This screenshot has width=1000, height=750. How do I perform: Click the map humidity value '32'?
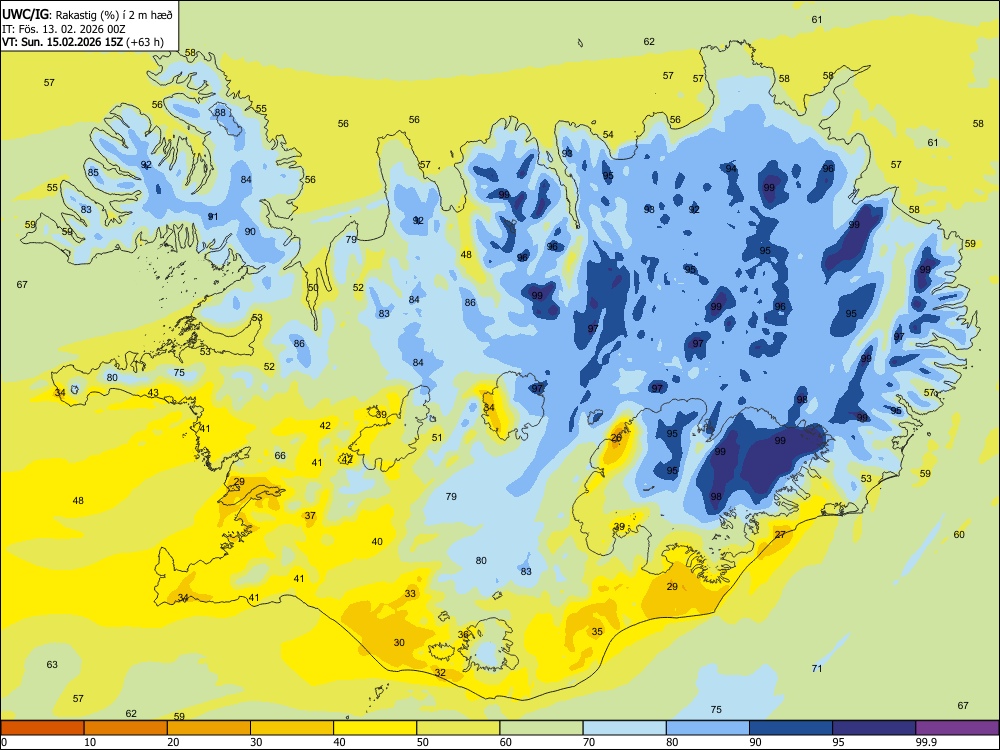tap(440, 673)
